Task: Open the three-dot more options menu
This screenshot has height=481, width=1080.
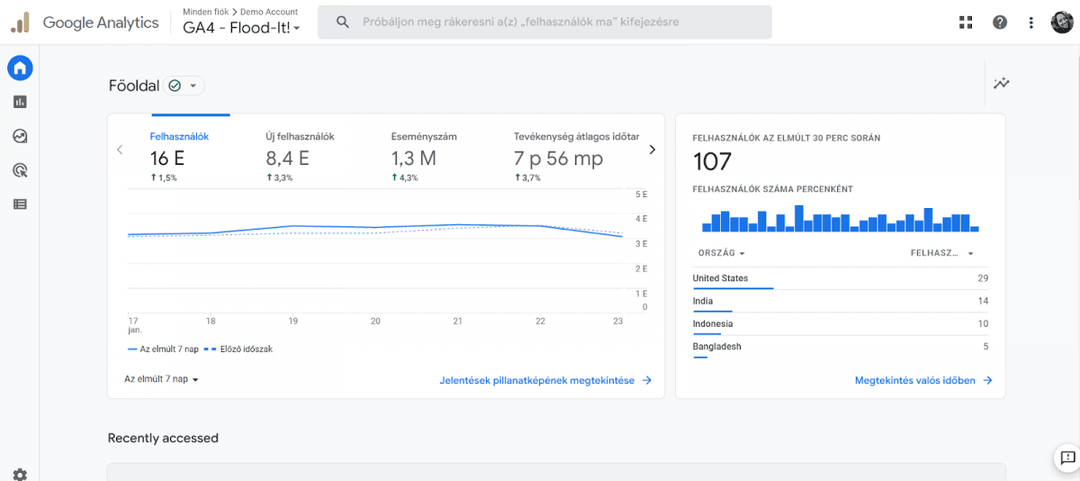Action: pyautogui.click(x=1031, y=23)
